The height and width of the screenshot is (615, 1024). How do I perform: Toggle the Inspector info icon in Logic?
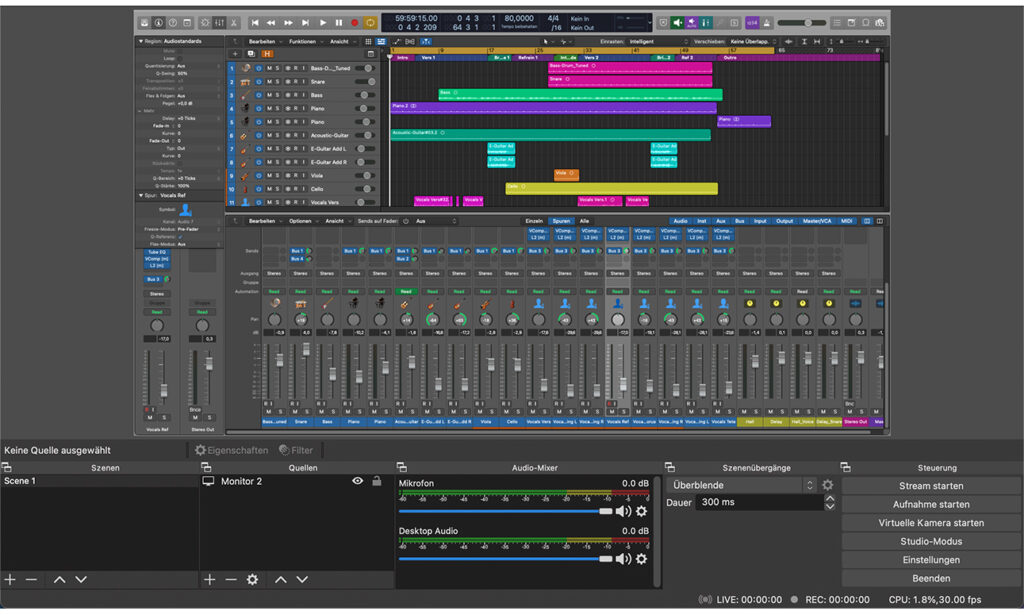point(158,23)
